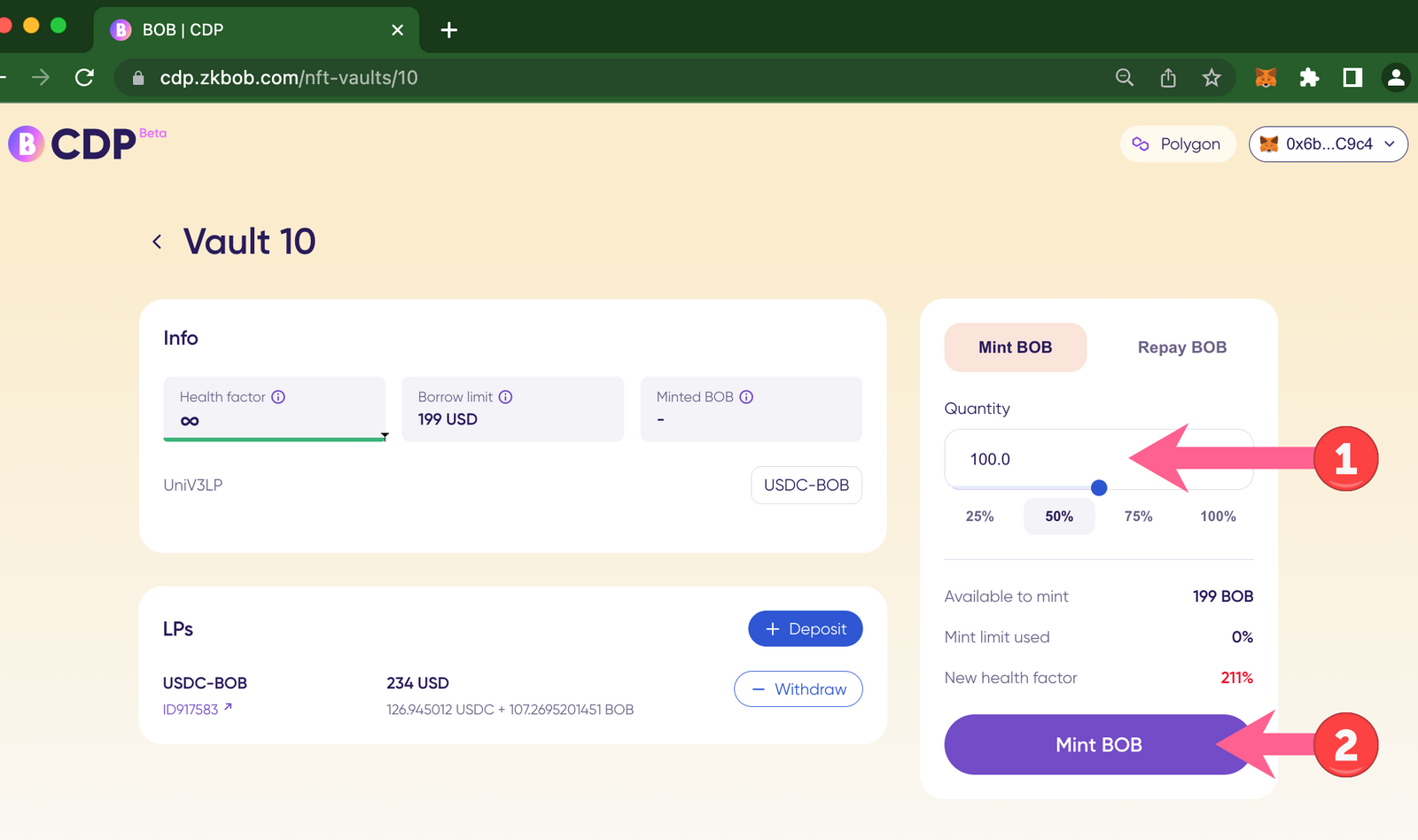Click the USDC-BOB pair badge
Screen dimensions: 1418x840
[x=806, y=485]
